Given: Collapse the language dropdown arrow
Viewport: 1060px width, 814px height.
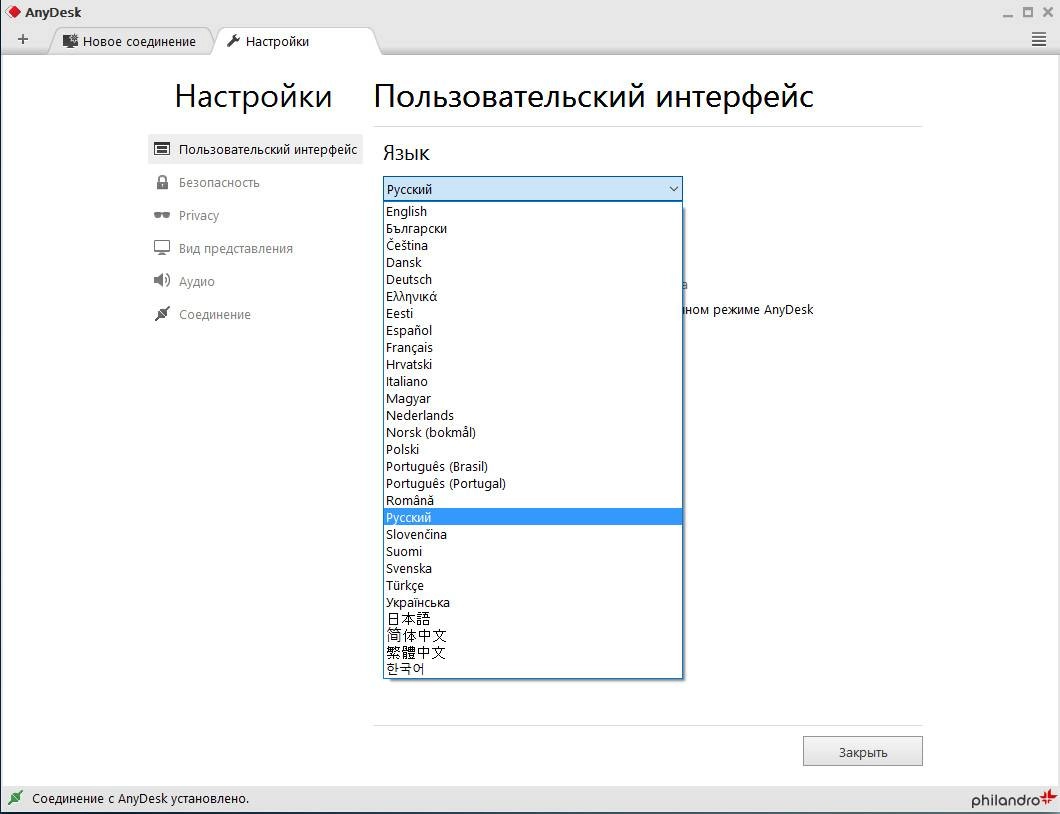Looking at the screenshot, I should coord(673,189).
